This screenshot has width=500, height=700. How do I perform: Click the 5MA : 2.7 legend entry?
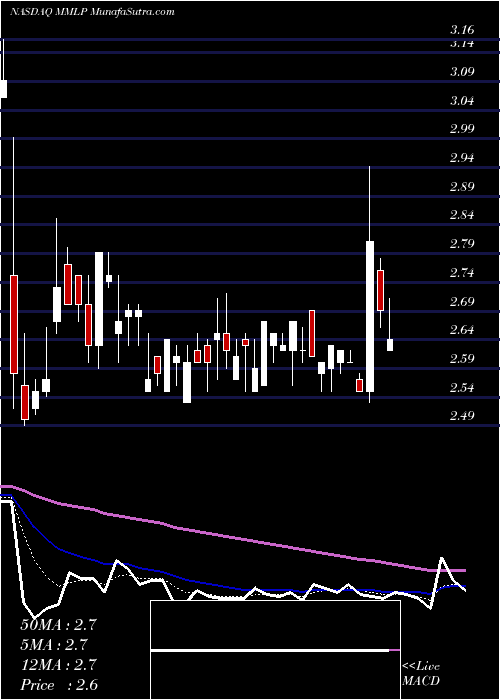pyautogui.click(x=54, y=645)
